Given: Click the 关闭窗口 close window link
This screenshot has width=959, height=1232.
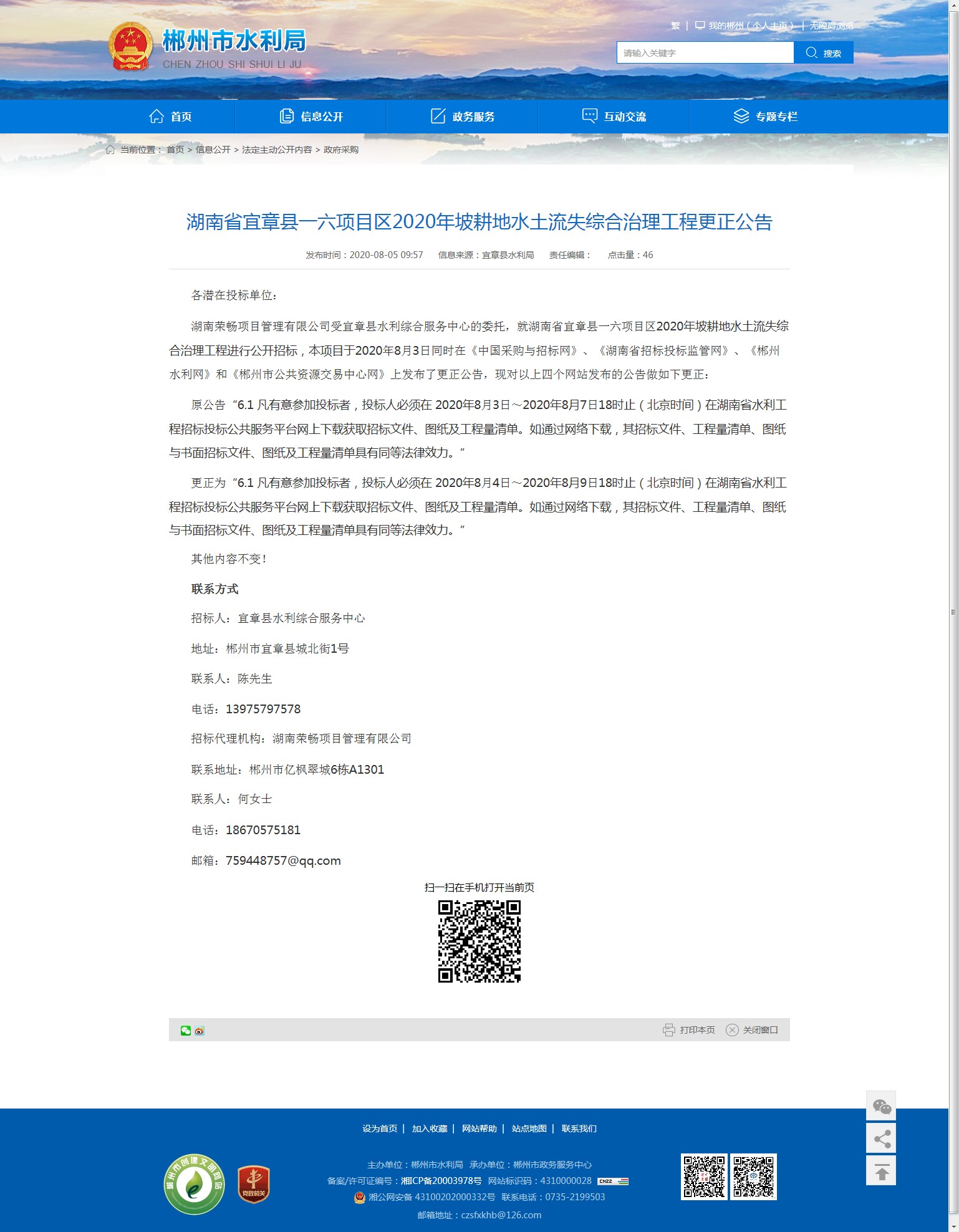Looking at the screenshot, I should click(x=752, y=1030).
